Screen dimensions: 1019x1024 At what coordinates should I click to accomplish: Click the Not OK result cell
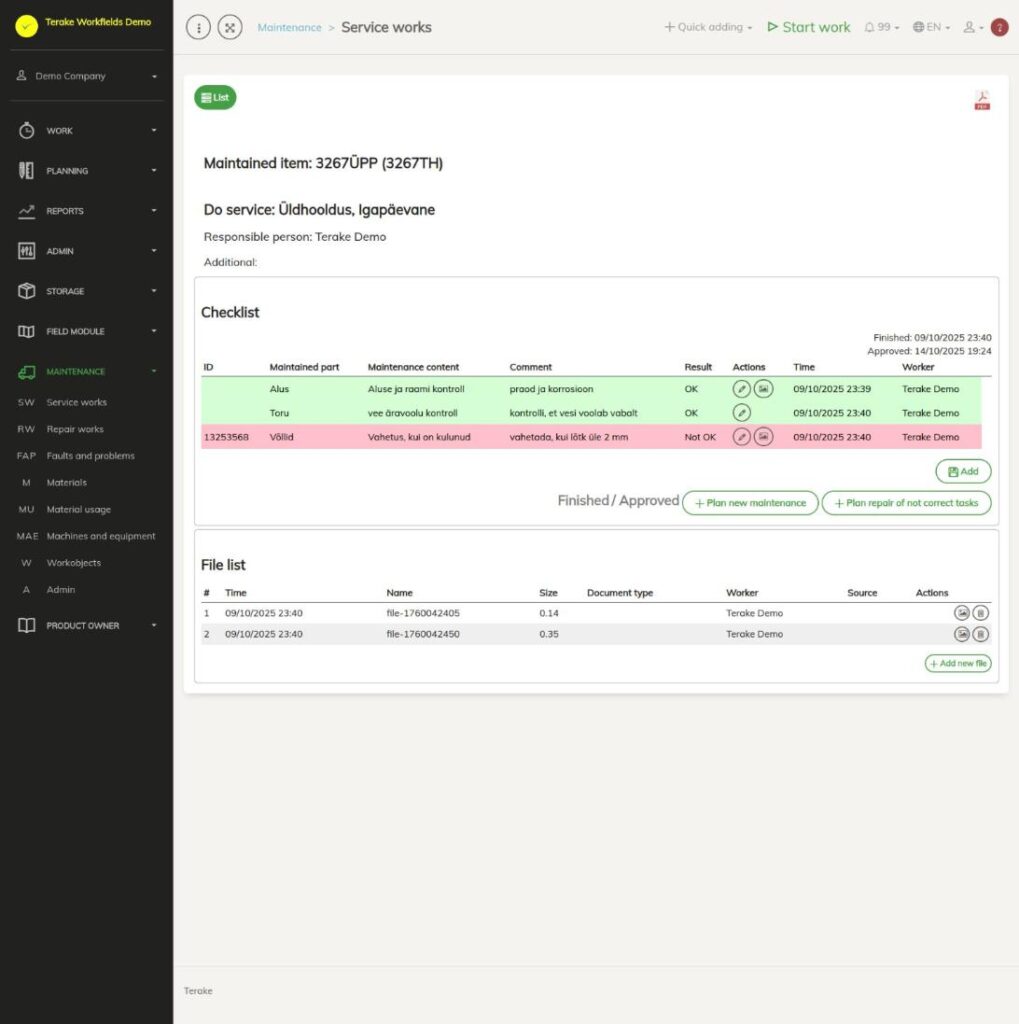coord(700,437)
